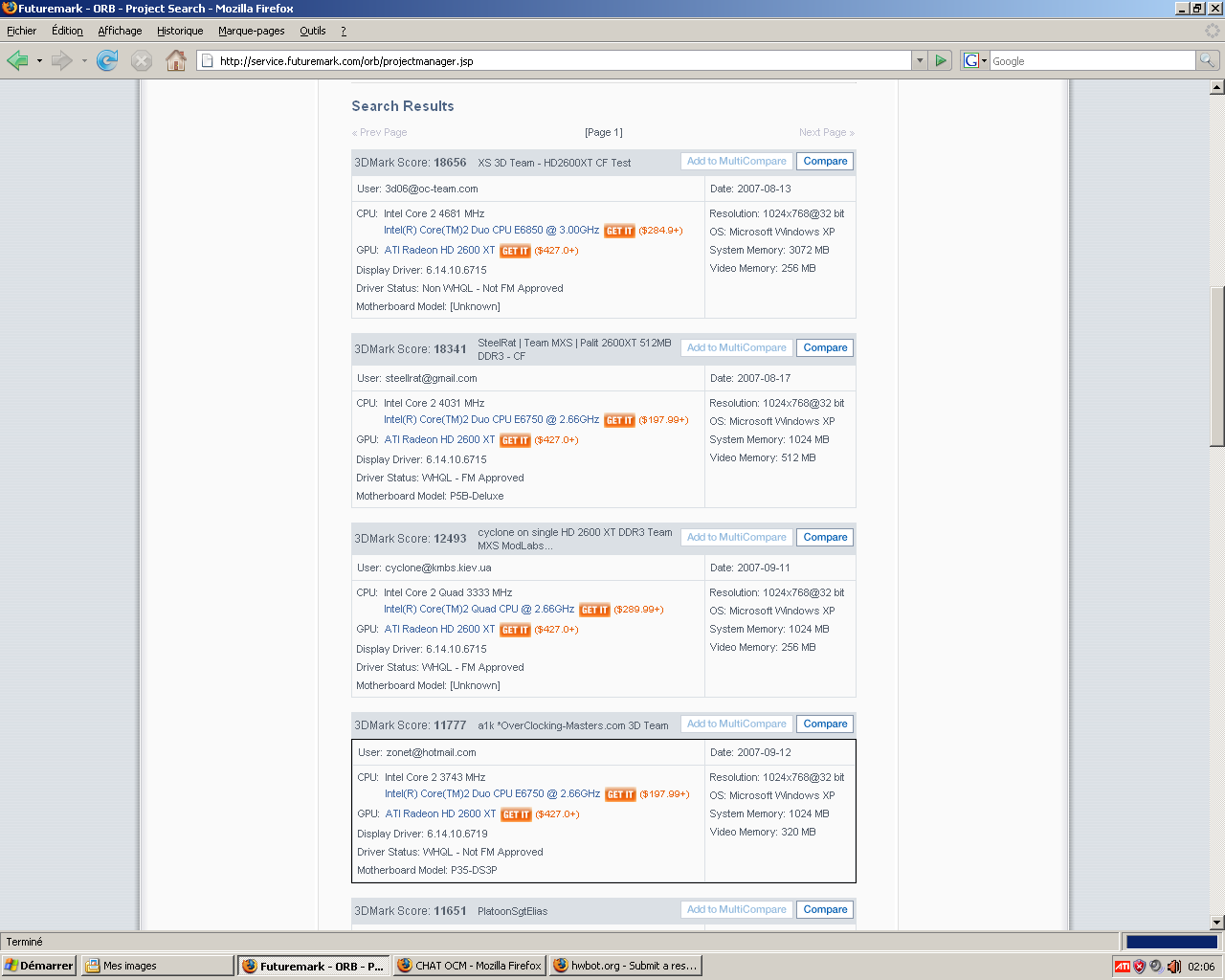Open the Démarrer start button
Screen dimensions: 1225x980
pos(38,966)
